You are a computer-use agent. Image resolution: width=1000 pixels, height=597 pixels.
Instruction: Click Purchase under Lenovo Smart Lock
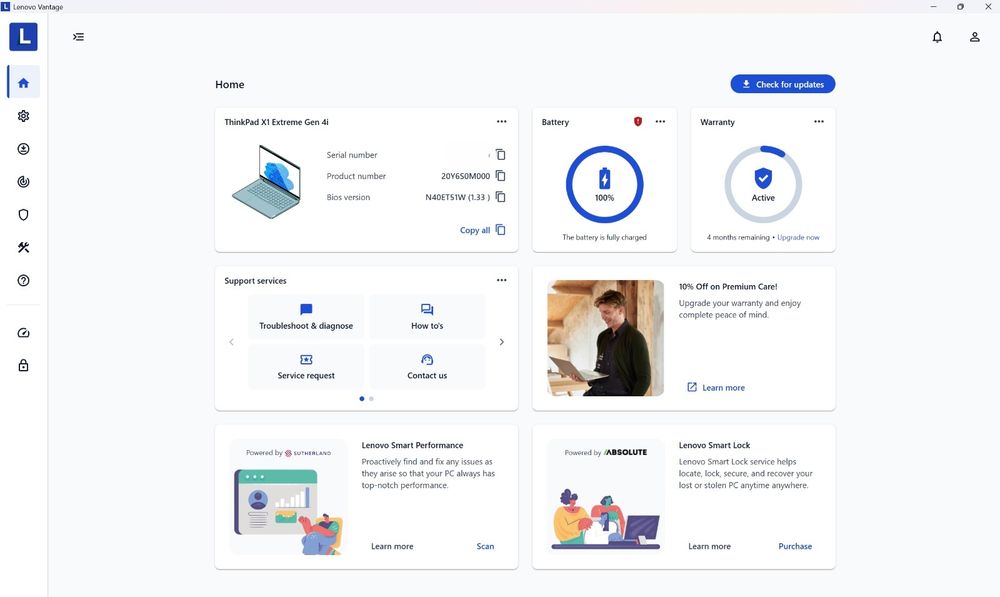coord(795,546)
